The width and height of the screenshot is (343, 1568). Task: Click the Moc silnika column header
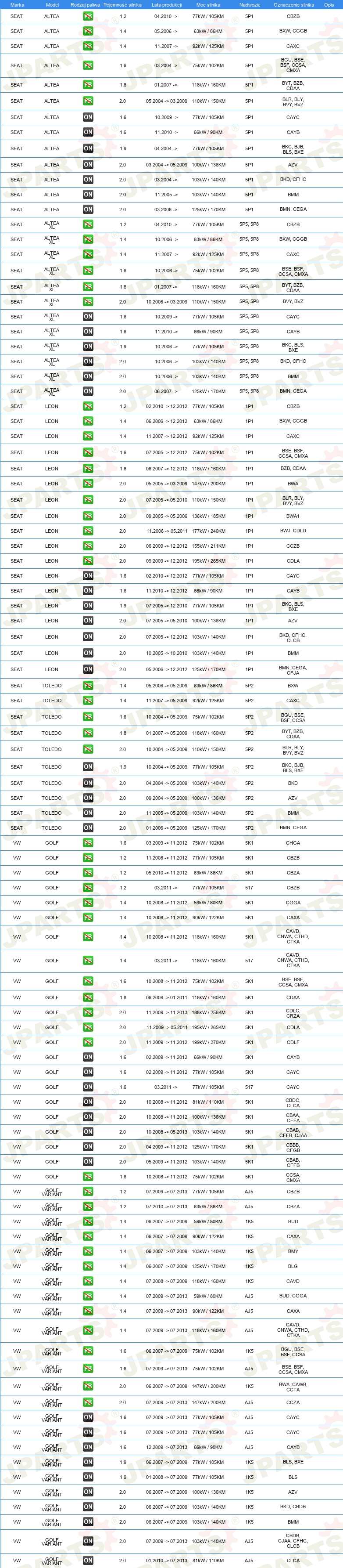pyautogui.click(x=208, y=4)
